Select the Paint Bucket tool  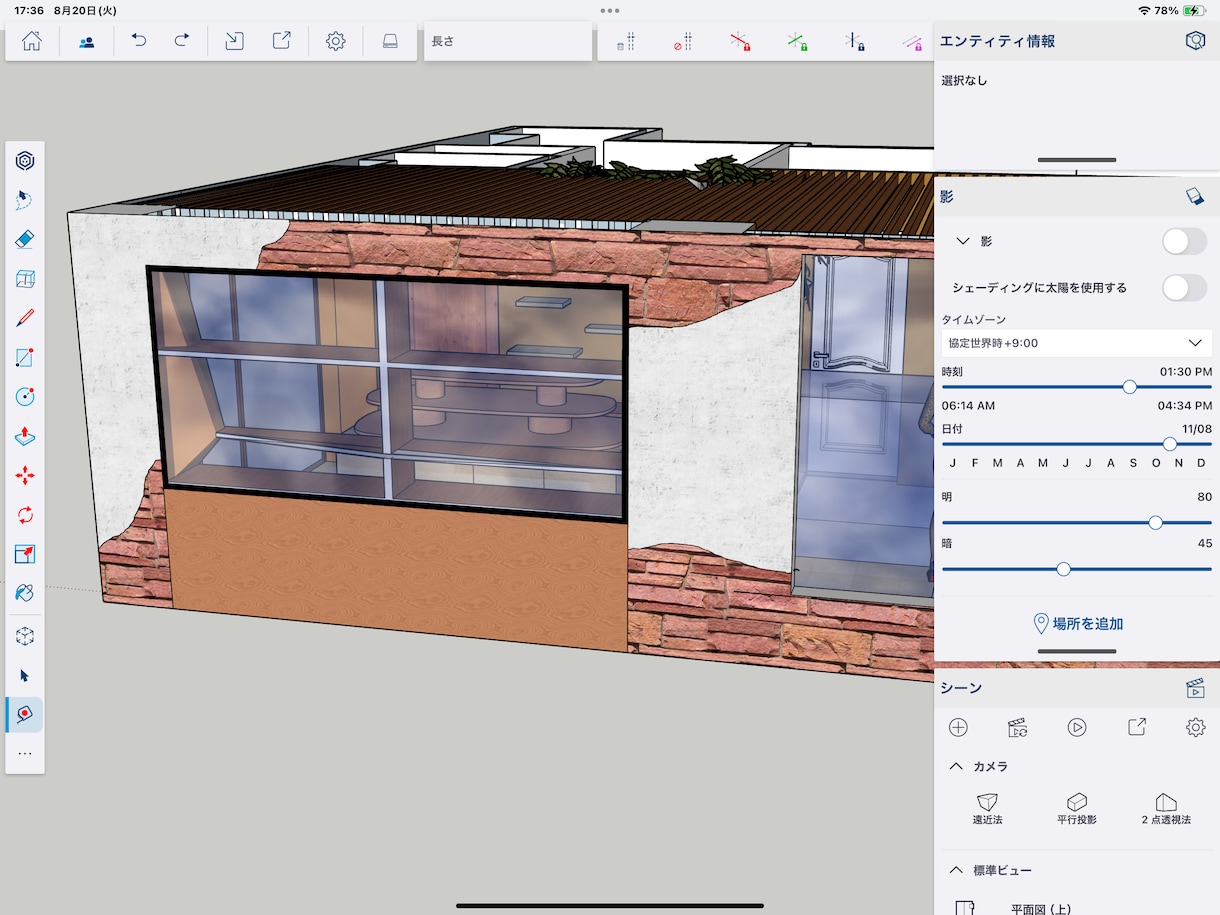(25, 593)
